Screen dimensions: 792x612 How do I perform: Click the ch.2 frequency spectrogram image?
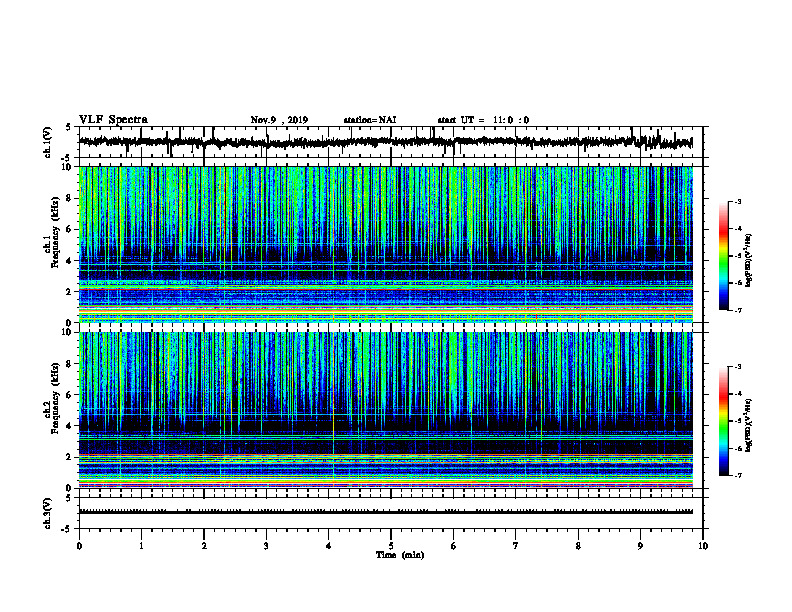(386, 410)
